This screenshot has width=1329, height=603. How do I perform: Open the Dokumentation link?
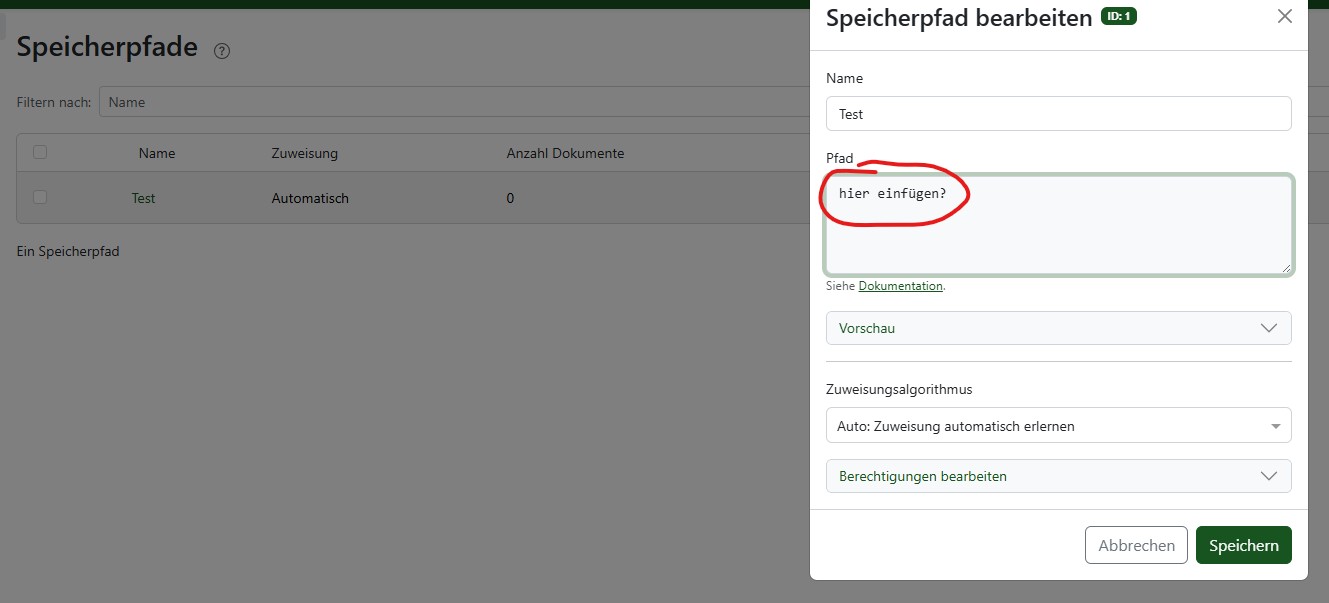(x=900, y=286)
